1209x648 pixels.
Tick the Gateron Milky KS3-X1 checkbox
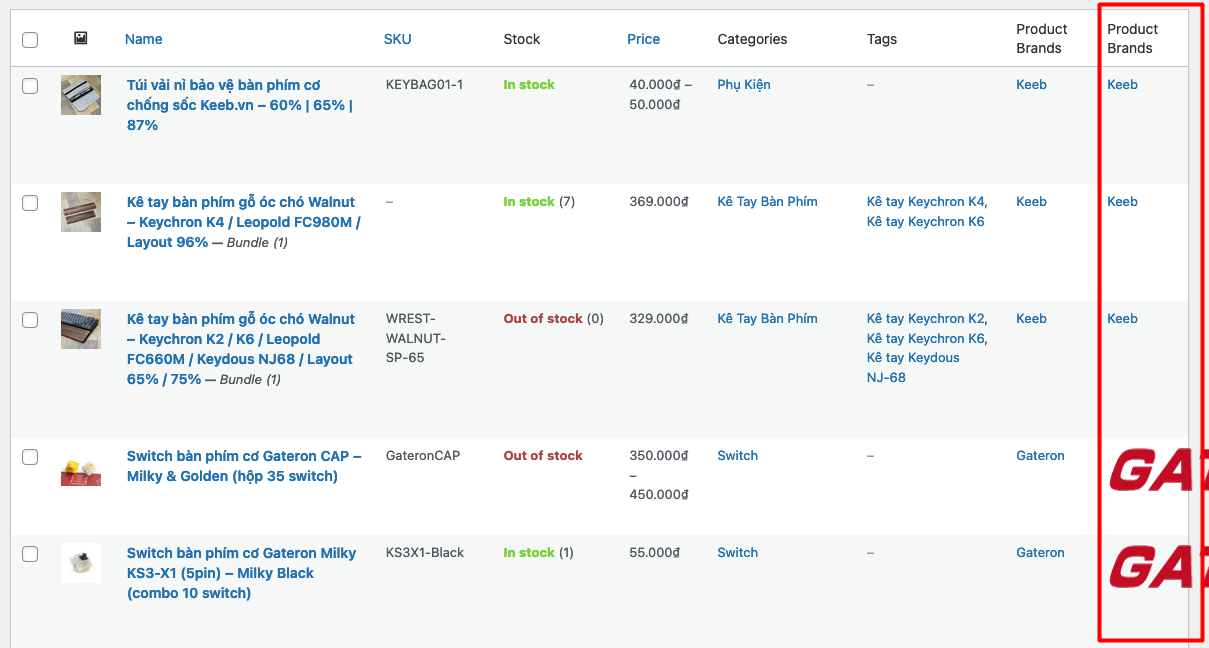click(x=30, y=554)
